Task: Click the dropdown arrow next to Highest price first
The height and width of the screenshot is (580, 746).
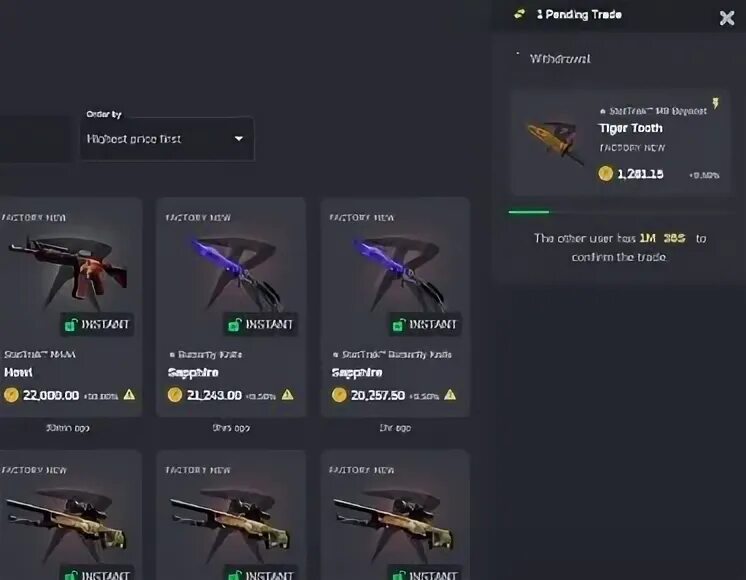Action: point(239,138)
